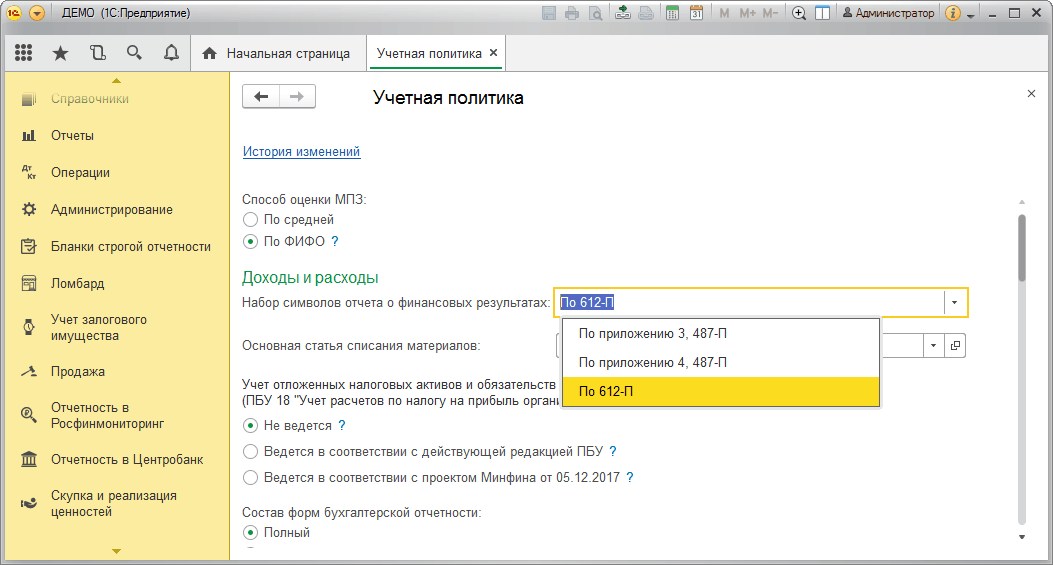Click the Save diskette icon in title bar
The height and width of the screenshot is (565, 1053).
(x=549, y=13)
